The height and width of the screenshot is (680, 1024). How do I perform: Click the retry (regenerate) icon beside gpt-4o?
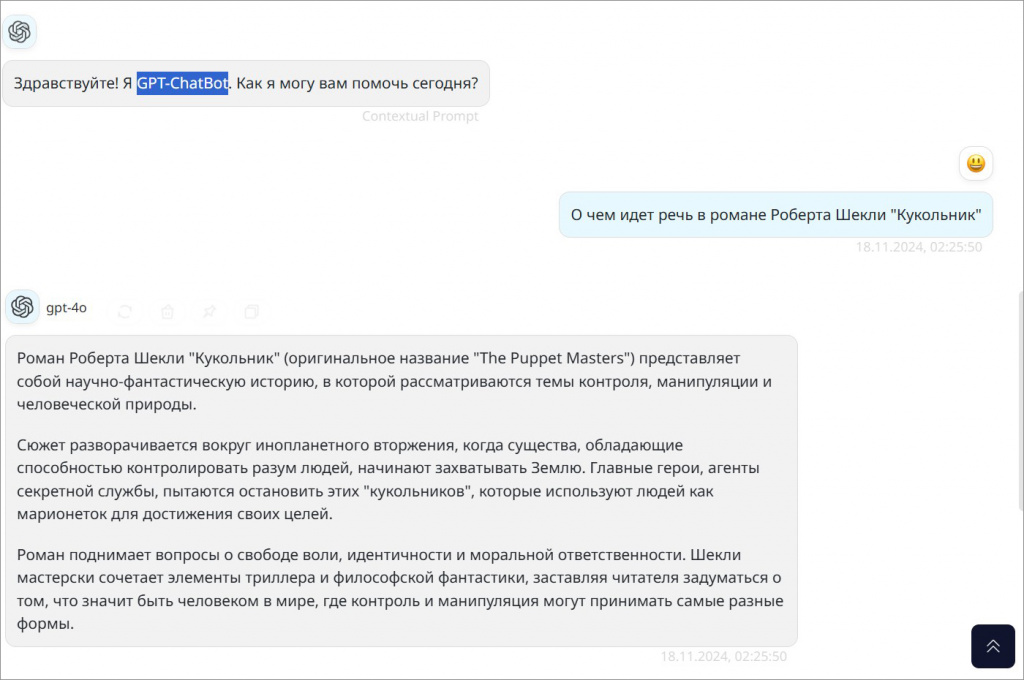coord(125,311)
